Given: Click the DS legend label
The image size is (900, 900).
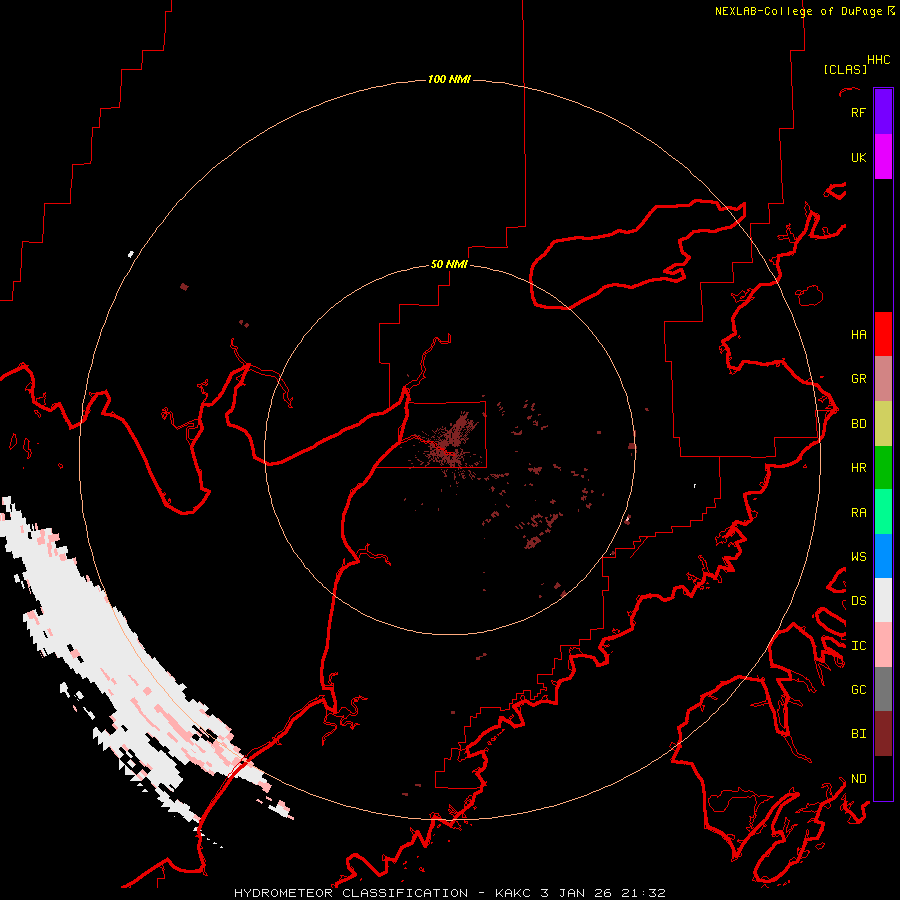Looking at the screenshot, I should (858, 601).
